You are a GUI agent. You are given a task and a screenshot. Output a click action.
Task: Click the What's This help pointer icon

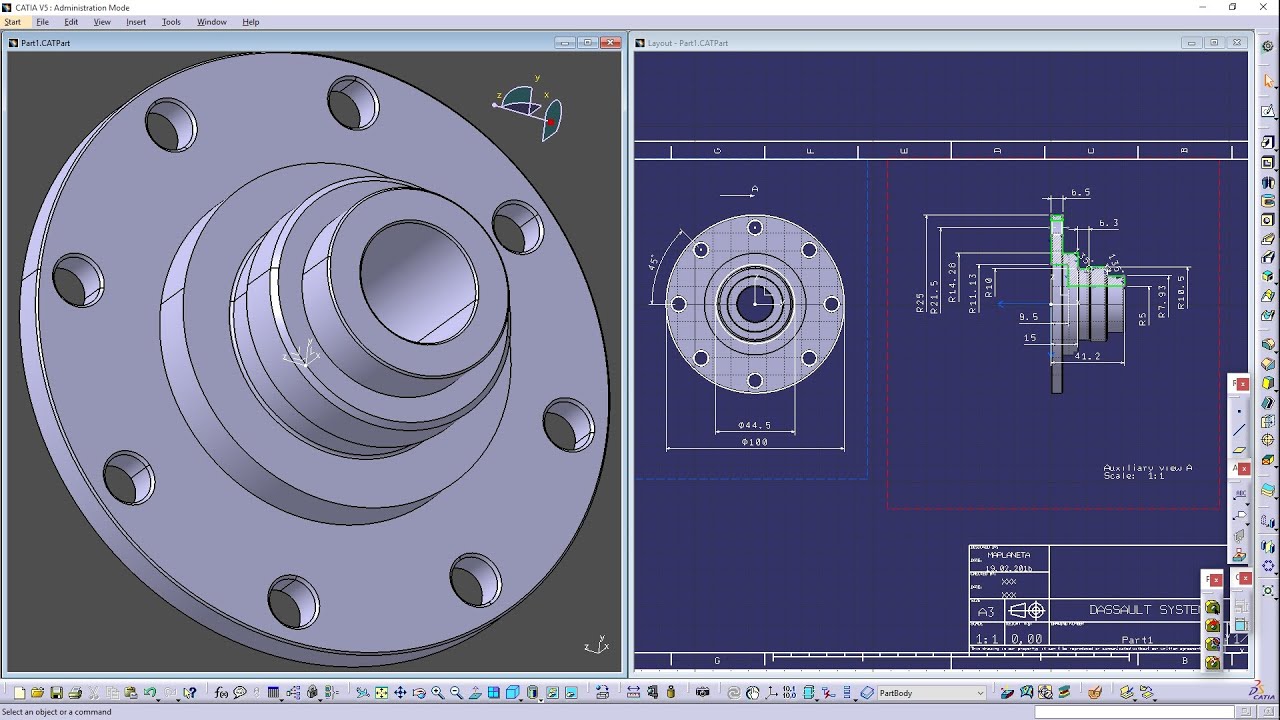point(189,692)
